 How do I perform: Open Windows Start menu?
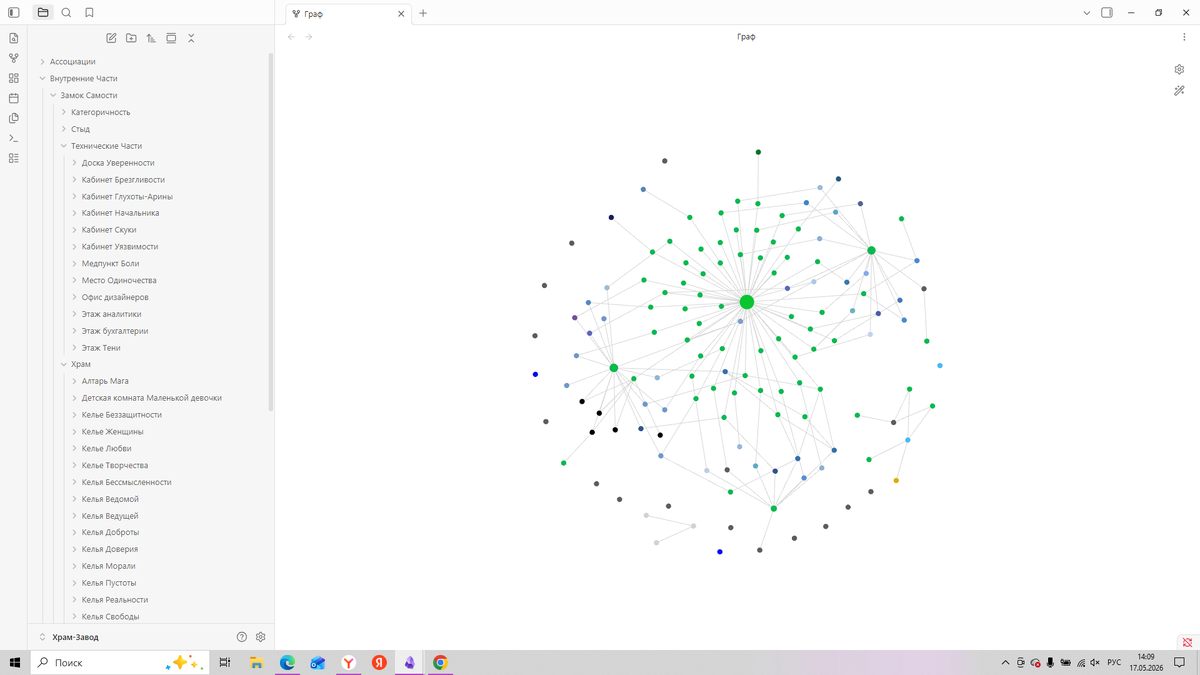15,662
